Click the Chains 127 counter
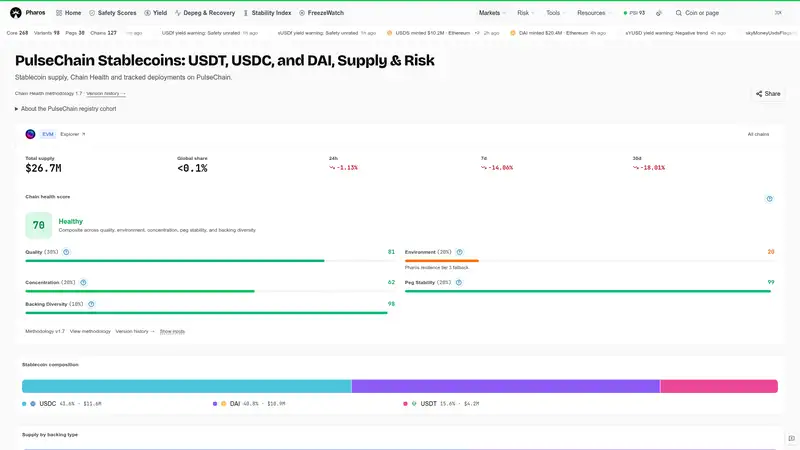The width and height of the screenshot is (800, 450). coord(104,33)
